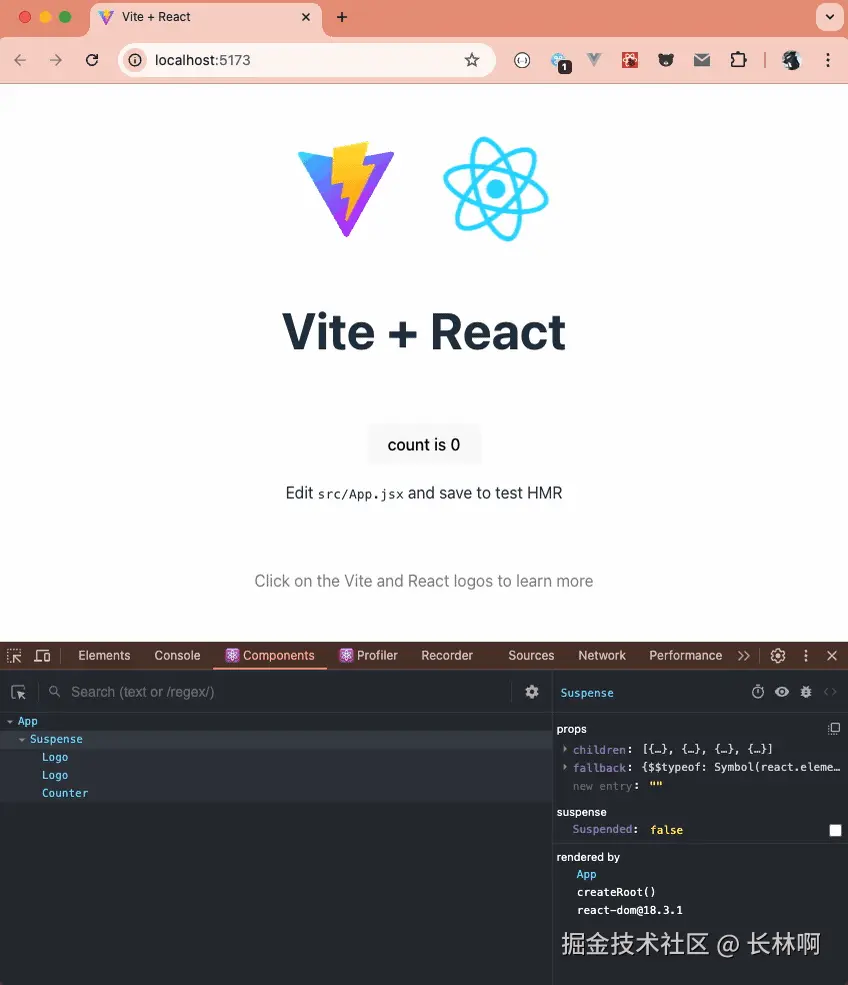This screenshot has height=985, width=848.
Task: Select the Counter component in tree
Action: [x=65, y=793]
